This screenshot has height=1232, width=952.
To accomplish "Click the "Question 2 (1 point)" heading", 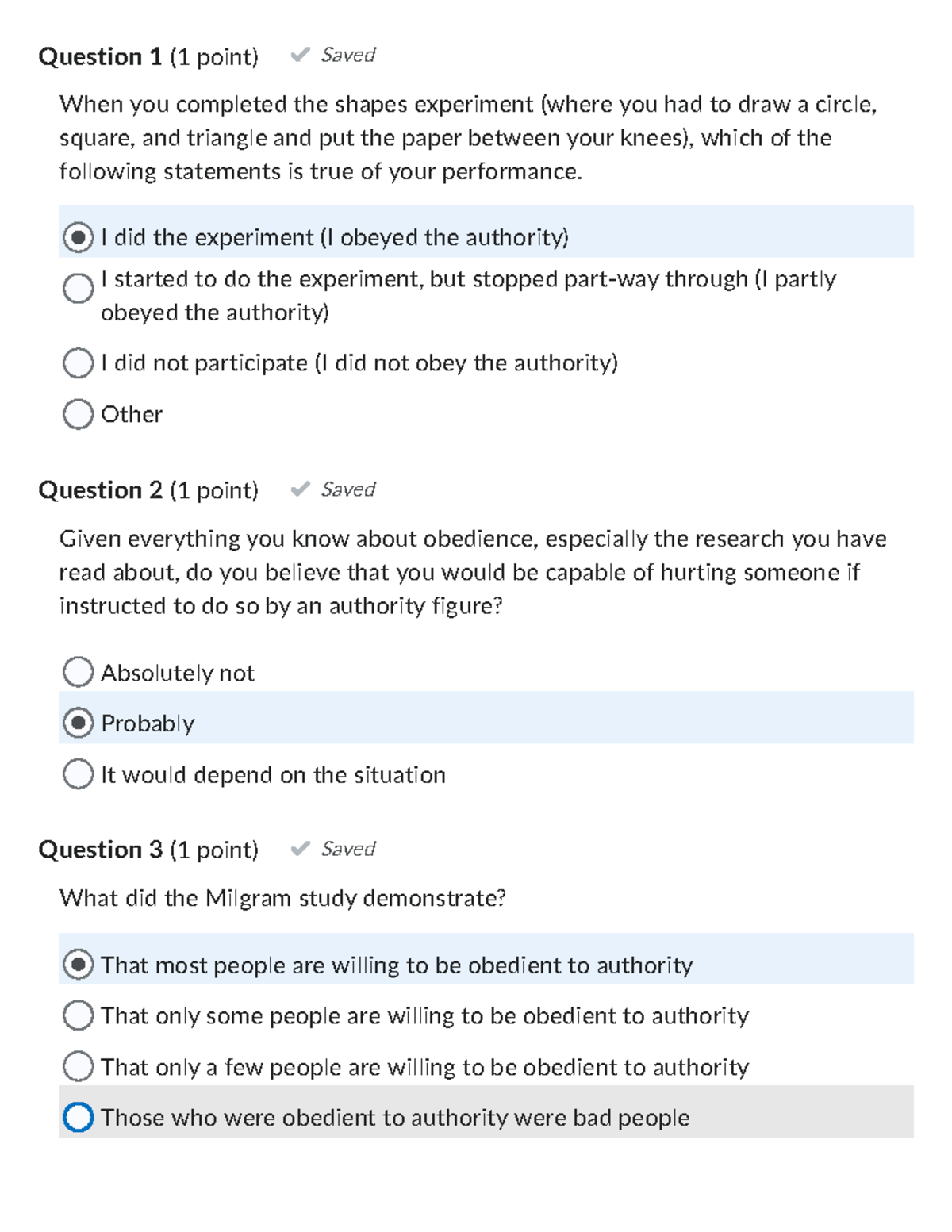I will [151, 489].
